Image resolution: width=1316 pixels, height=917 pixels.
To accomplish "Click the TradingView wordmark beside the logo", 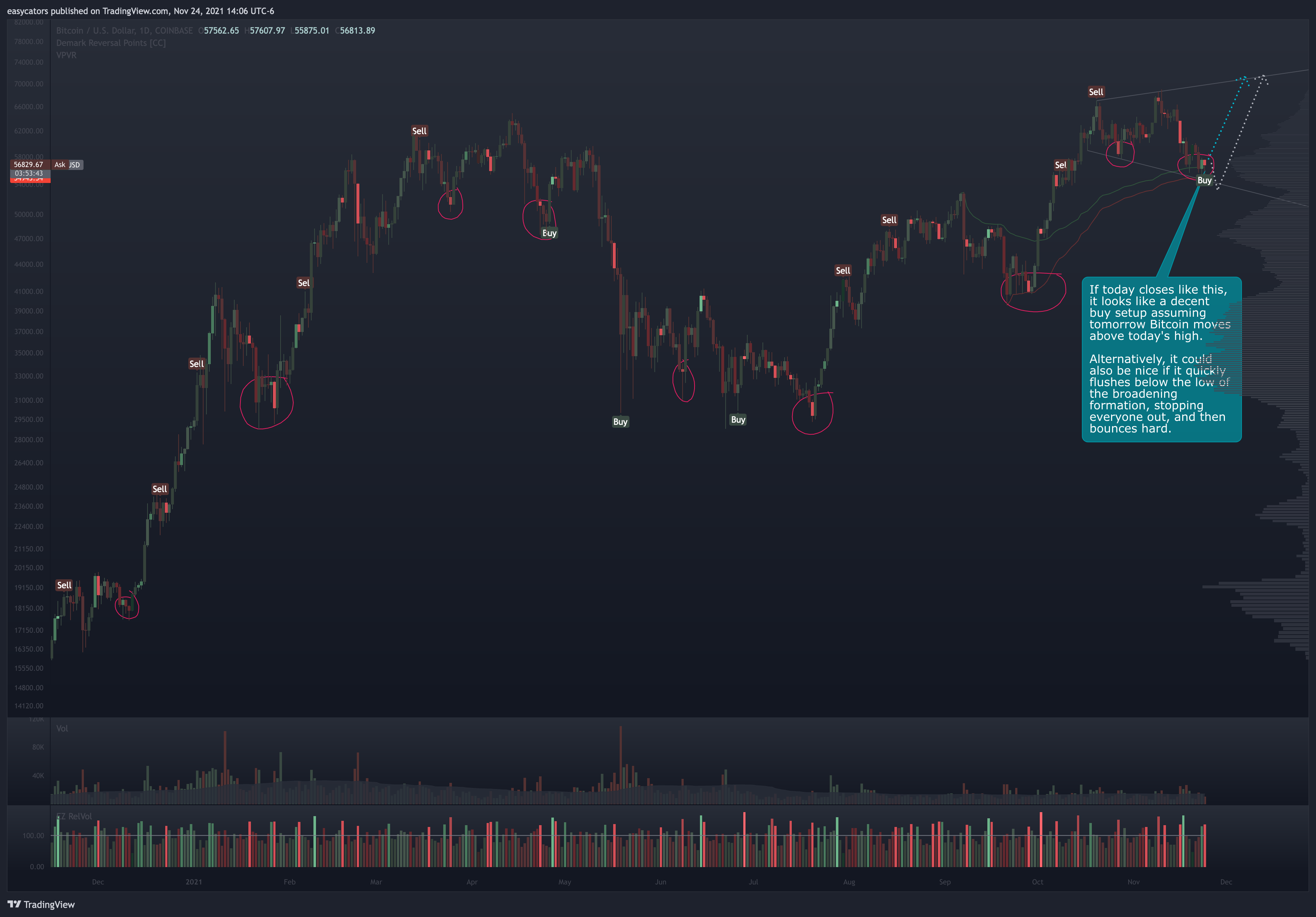I will 49,904.
